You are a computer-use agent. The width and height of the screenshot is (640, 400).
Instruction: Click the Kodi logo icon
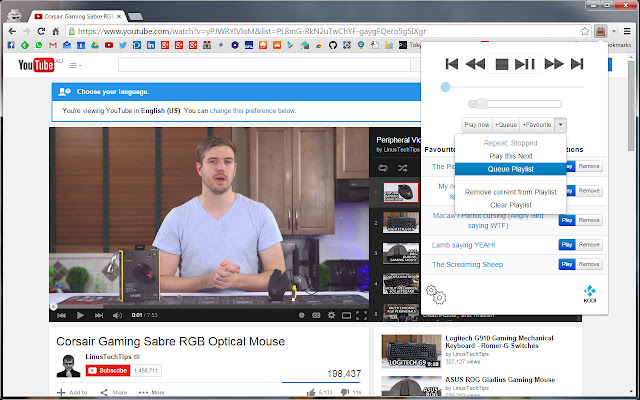tap(589, 293)
